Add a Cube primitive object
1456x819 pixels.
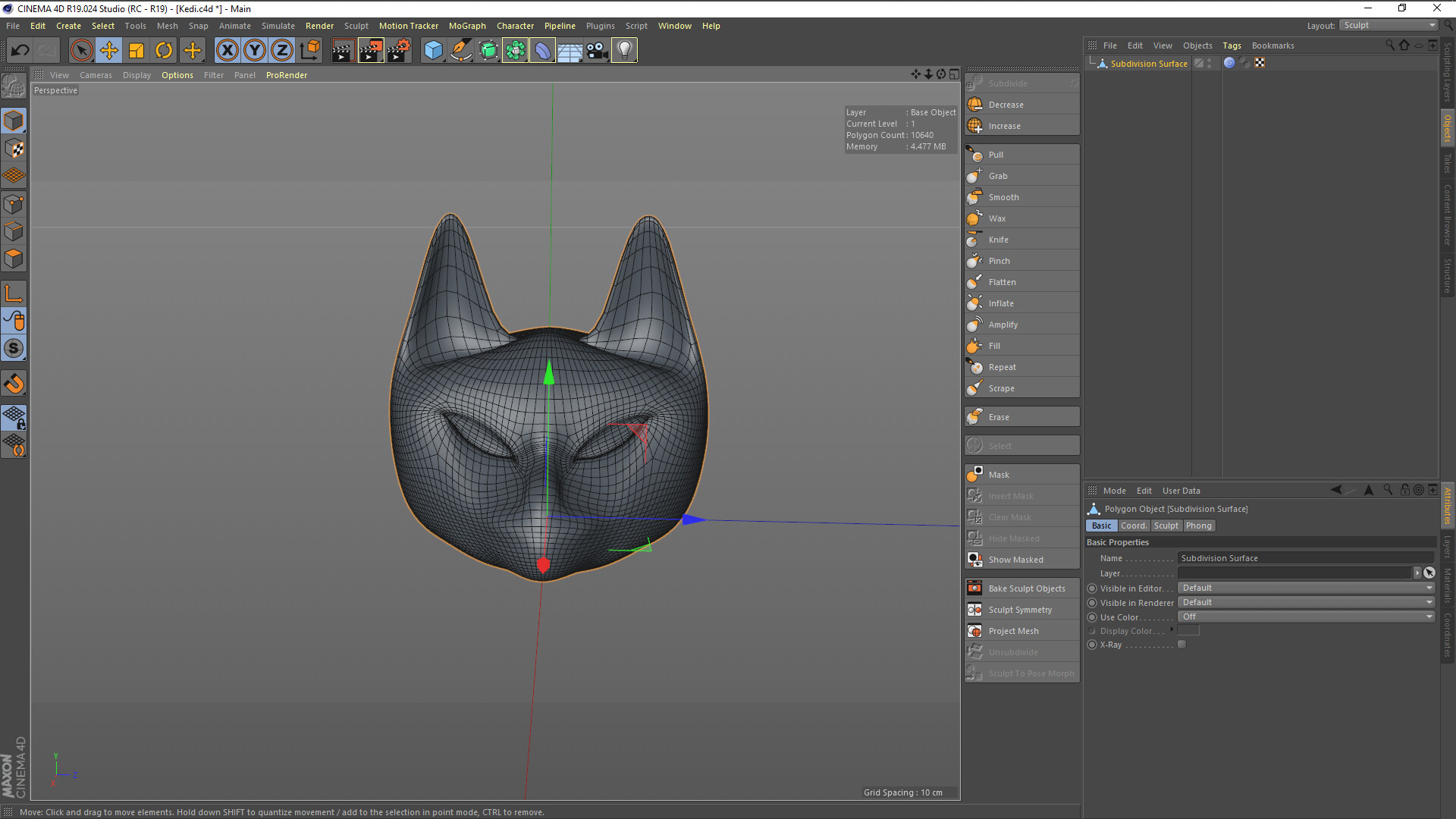(433, 51)
